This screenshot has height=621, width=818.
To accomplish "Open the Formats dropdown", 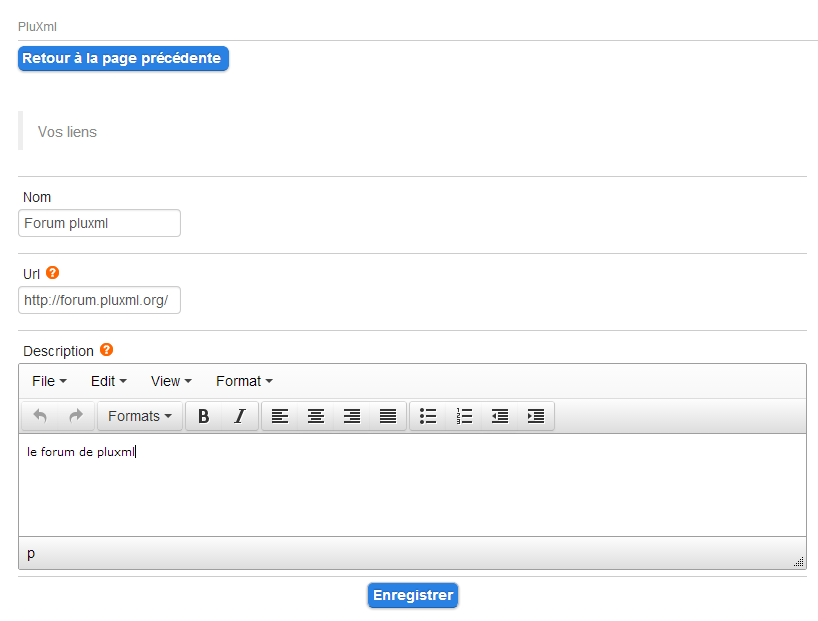I will tap(140, 416).
